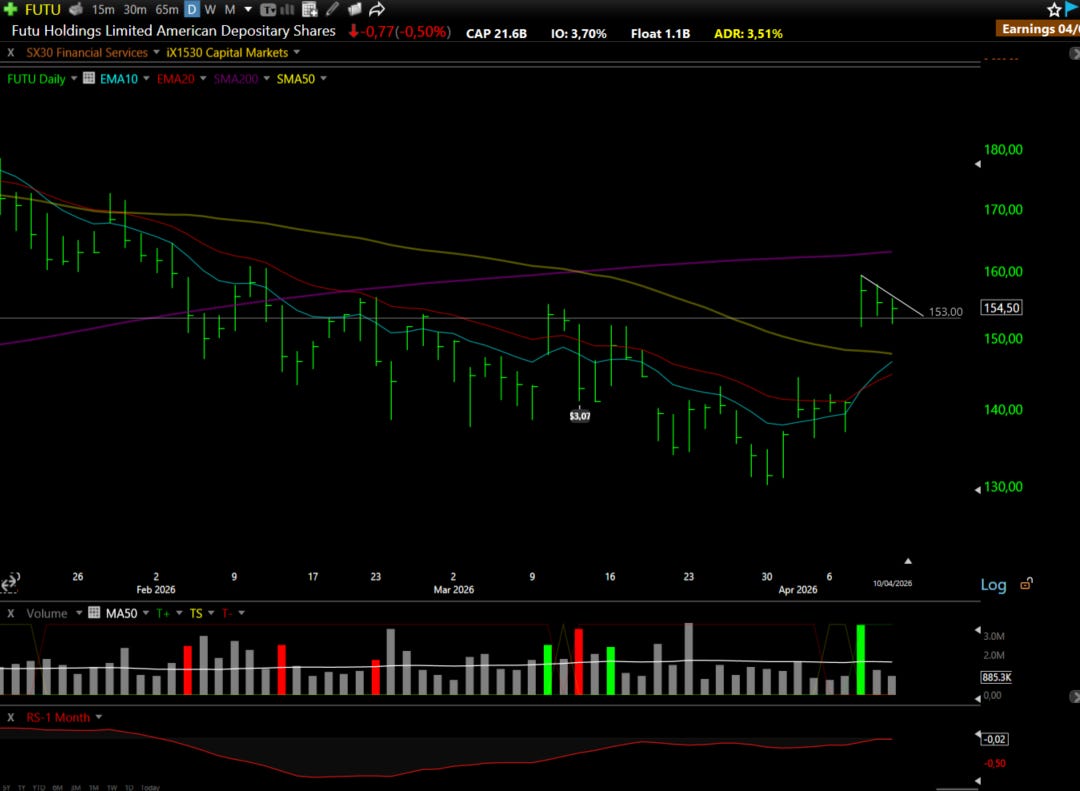Click the SX30 Financial Services link
This screenshot has height=791, width=1080.
coord(87,52)
